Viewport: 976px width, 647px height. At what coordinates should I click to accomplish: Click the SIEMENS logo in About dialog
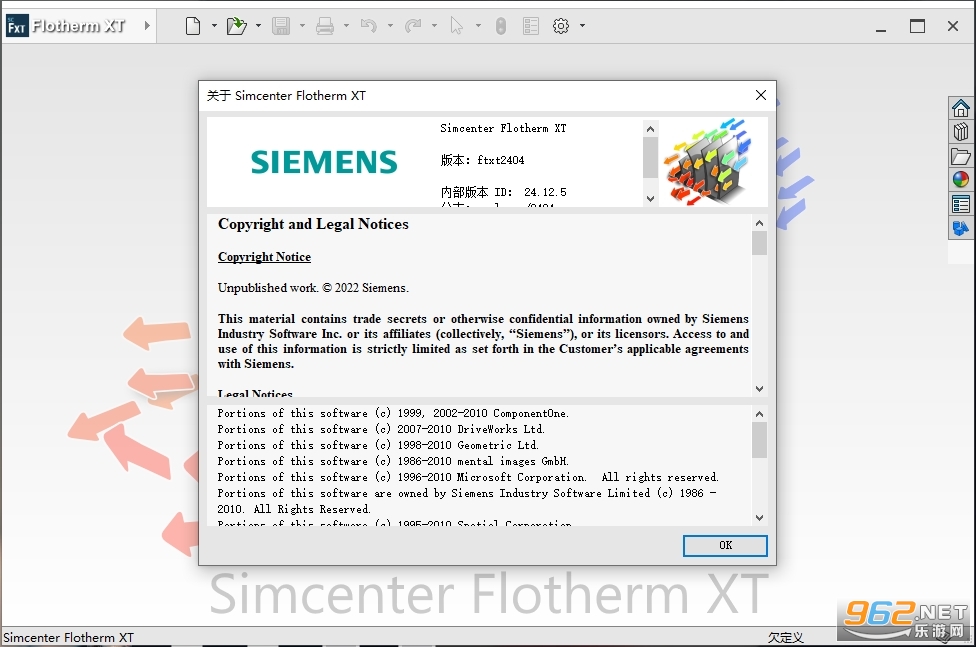(x=324, y=162)
